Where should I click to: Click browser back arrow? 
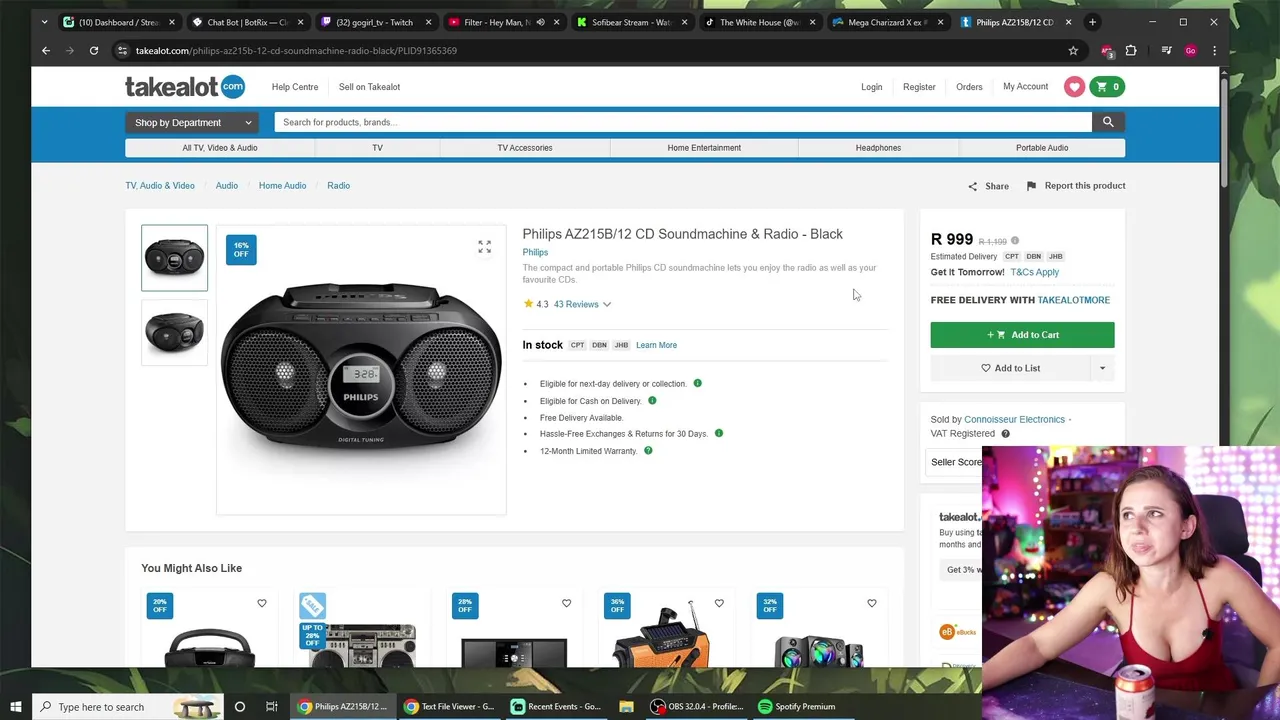[x=46, y=50]
